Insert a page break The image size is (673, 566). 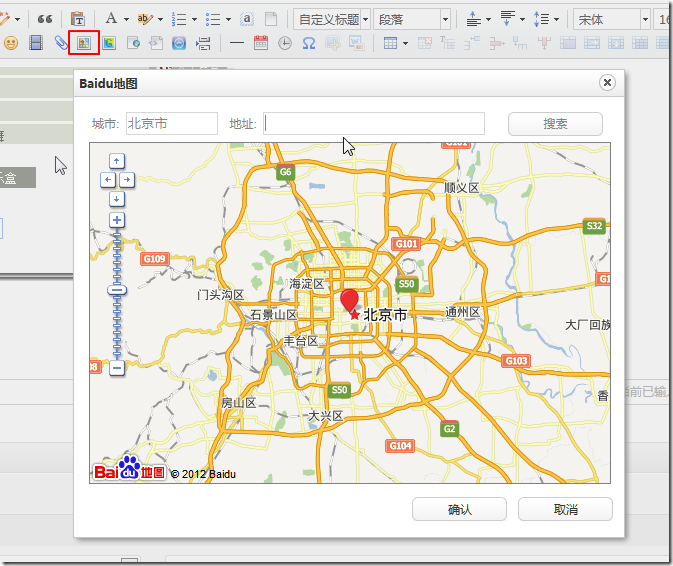(203, 43)
